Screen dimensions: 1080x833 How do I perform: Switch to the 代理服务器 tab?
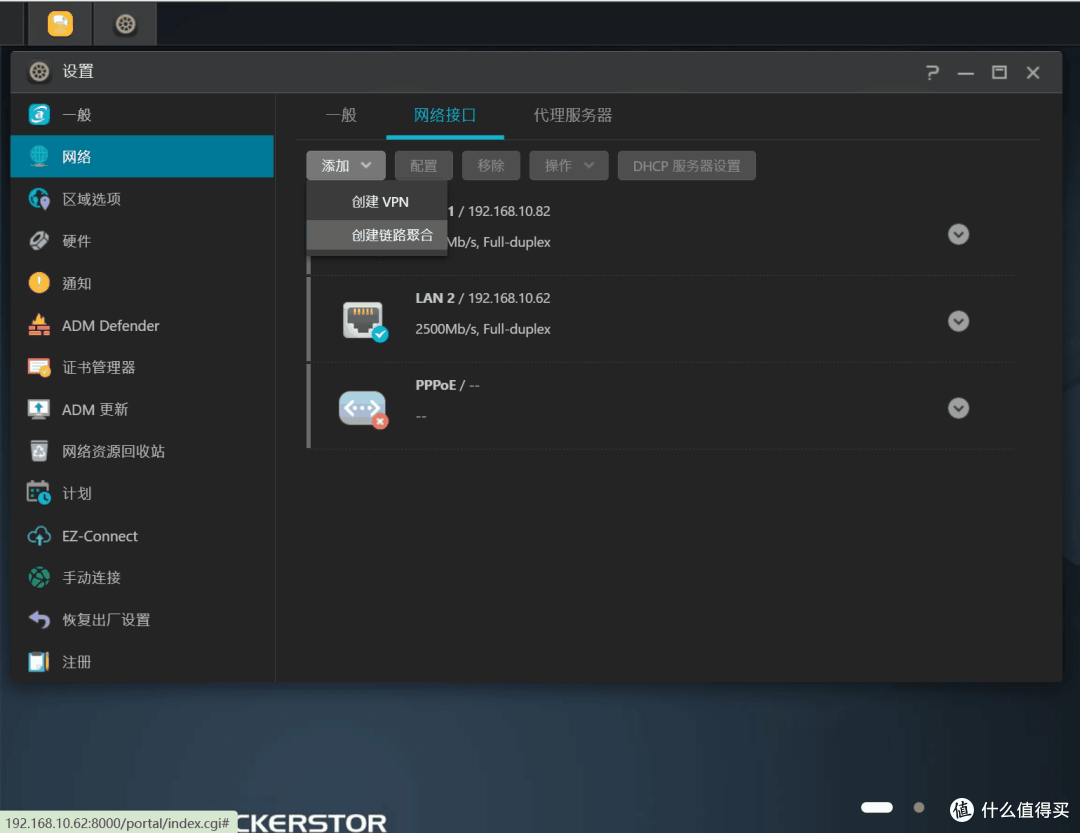tap(572, 115)
